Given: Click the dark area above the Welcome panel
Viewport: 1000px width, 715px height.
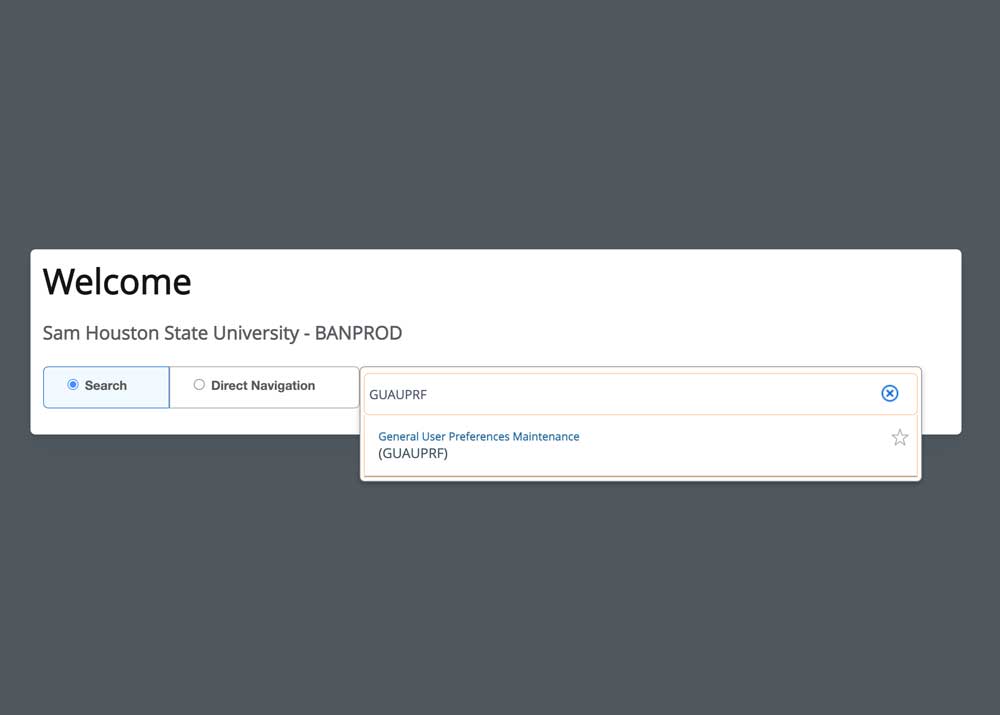Looking at the screenshot, I should (x=500, y=120).
